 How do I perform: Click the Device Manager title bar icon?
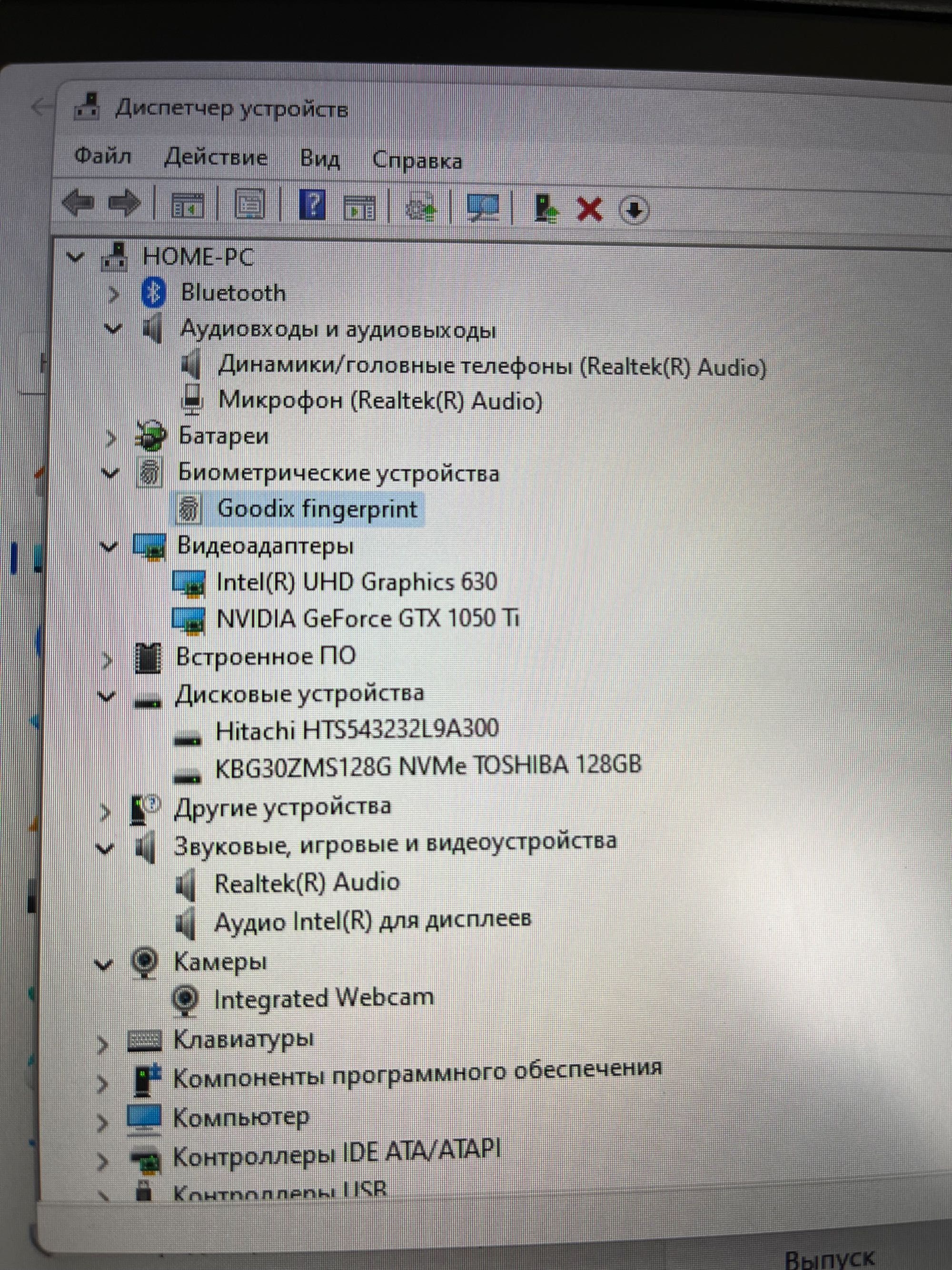(x=87, y=107)
